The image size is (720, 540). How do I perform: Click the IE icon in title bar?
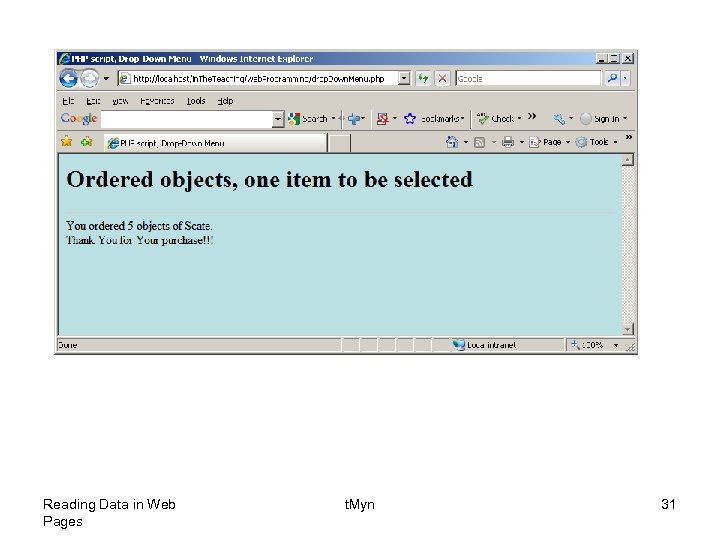coord(64,59)
